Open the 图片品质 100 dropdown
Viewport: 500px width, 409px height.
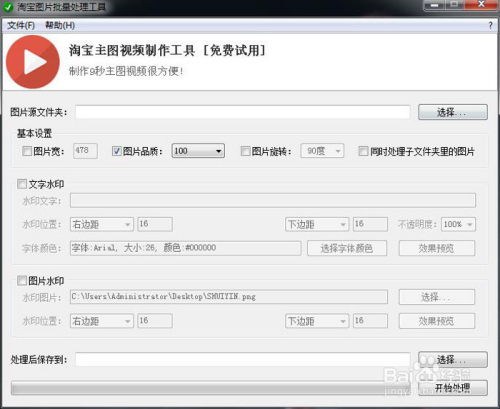point(198,151)
